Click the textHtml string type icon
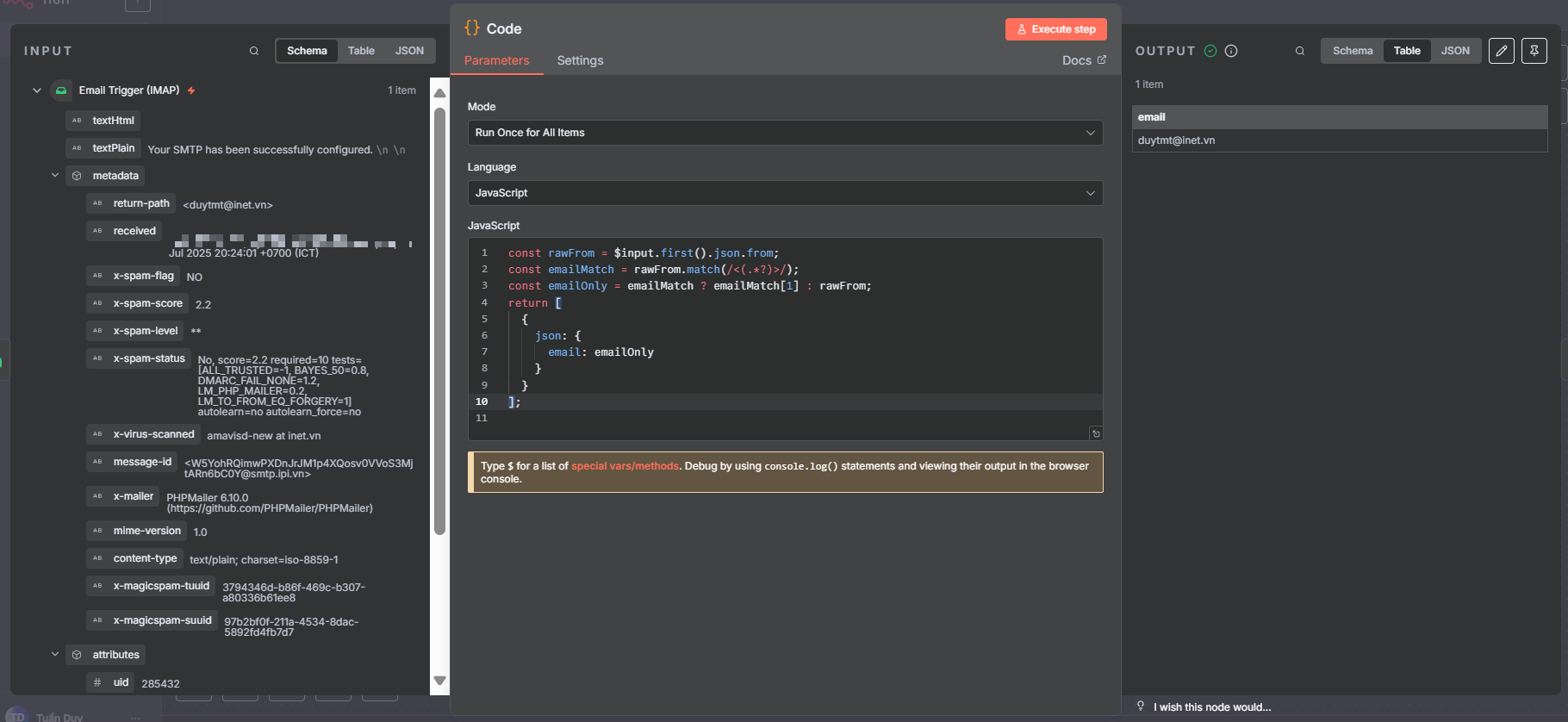Image resolution: width=1568 pixels, height=722 pixels. click(77, 121)
